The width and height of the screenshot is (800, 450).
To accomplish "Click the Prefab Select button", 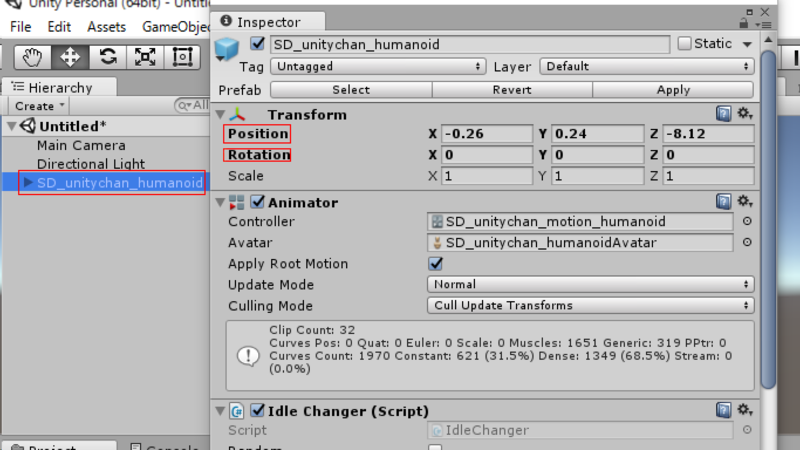I will pos(351,90).
